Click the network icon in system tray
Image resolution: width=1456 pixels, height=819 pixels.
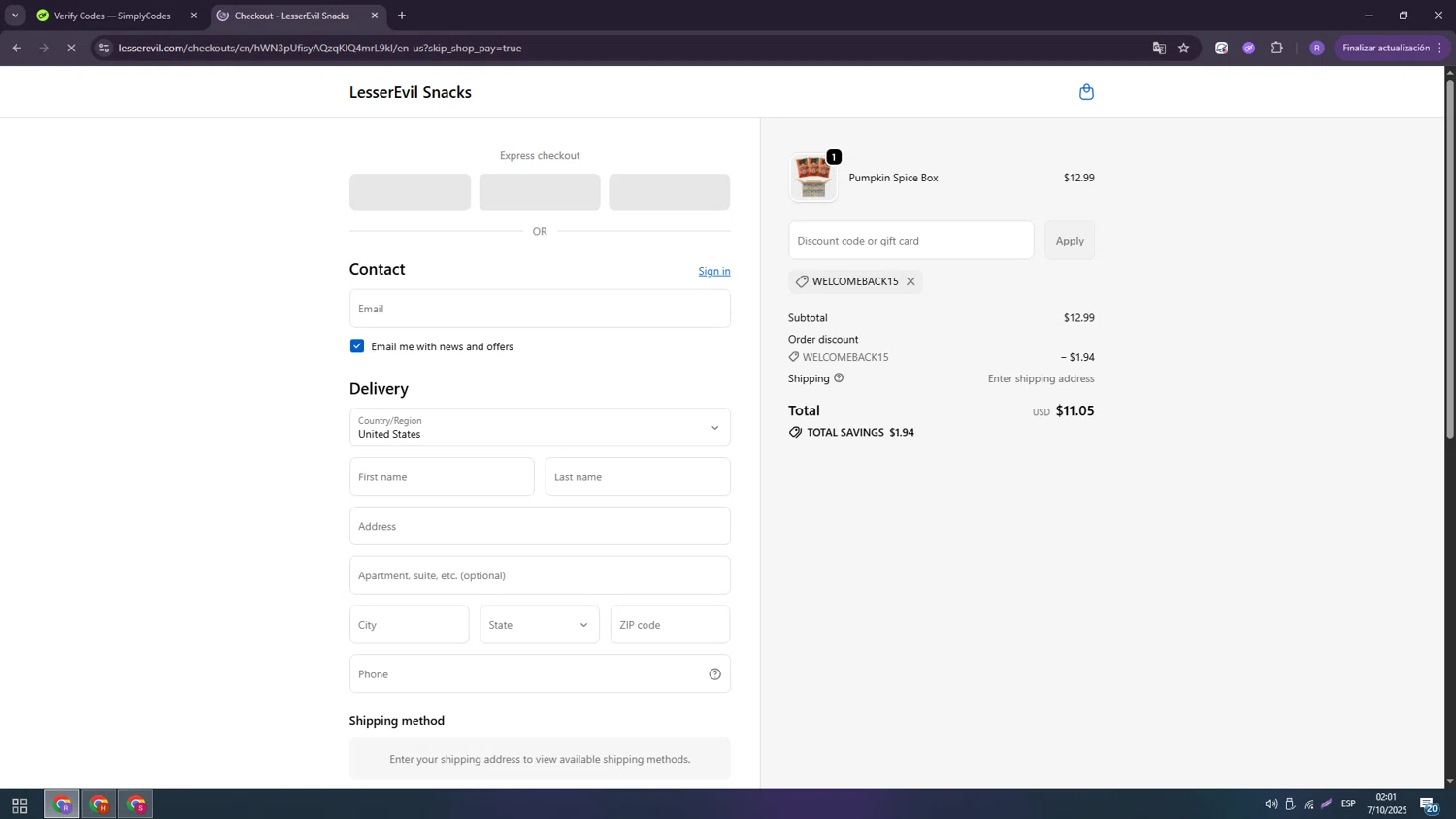pyautogui.click(x=1308, y=803)
